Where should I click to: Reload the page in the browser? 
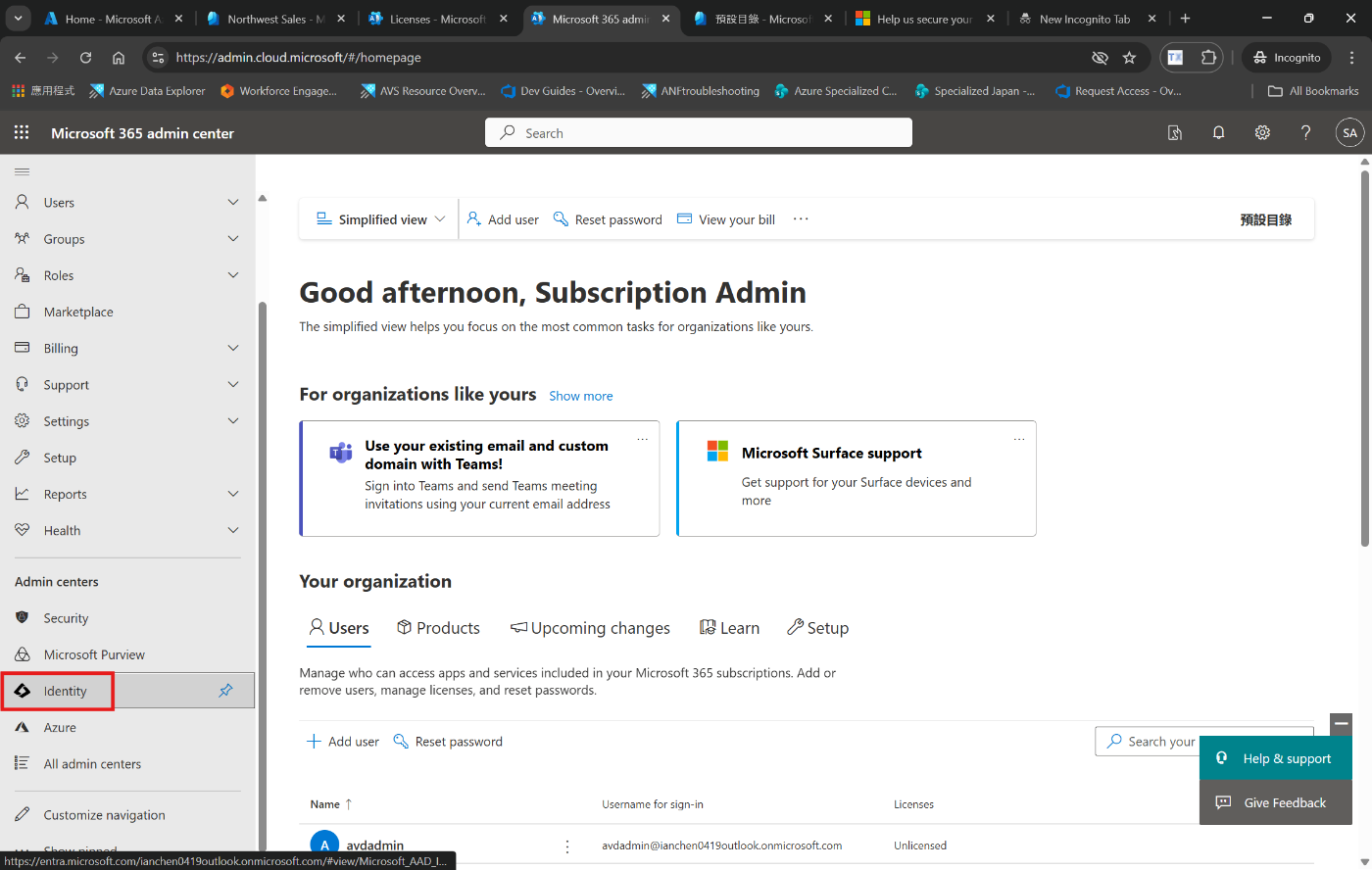click(85, 58)
